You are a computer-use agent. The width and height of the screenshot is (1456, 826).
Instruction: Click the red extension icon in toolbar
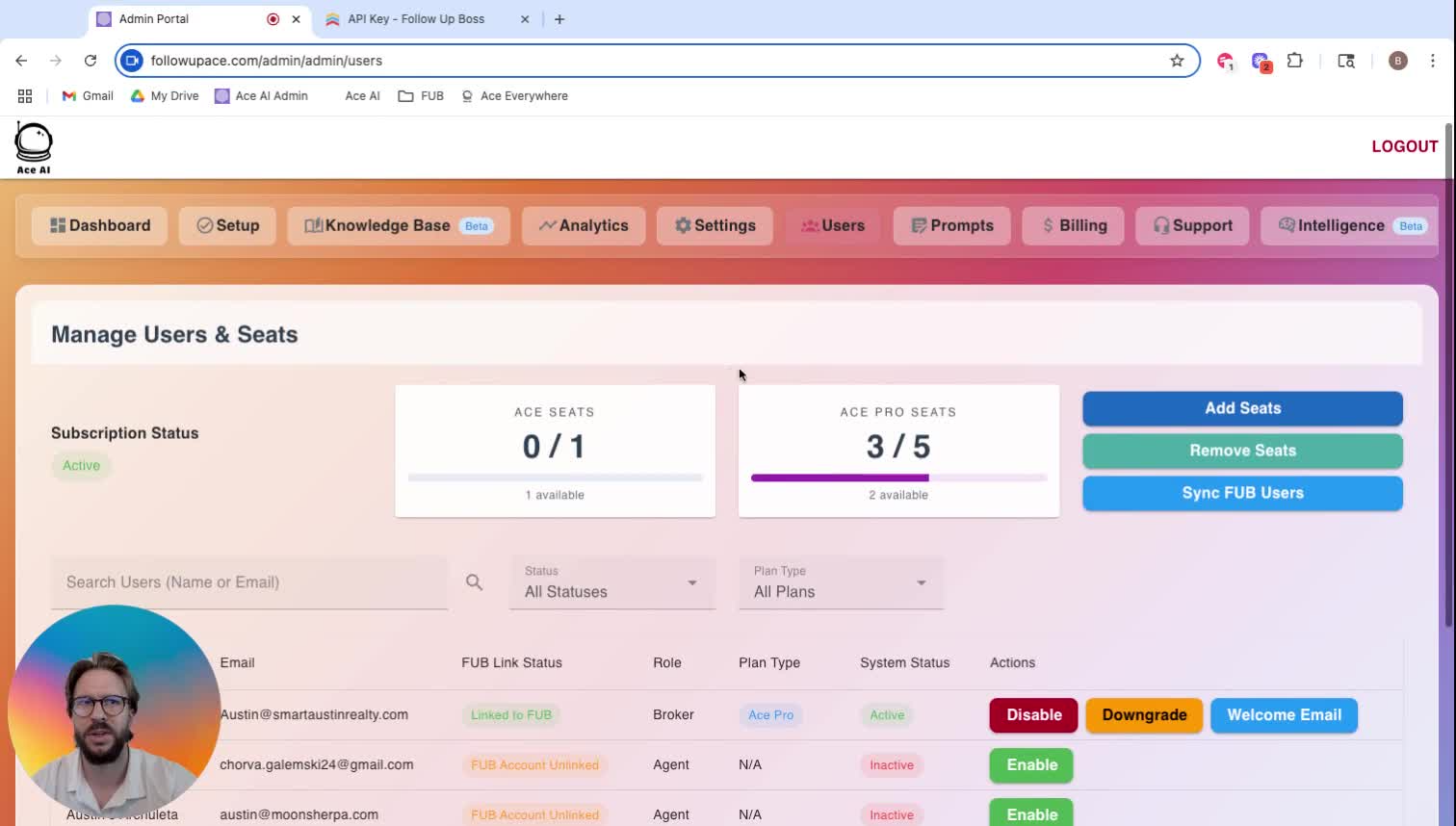[1225, 61]
